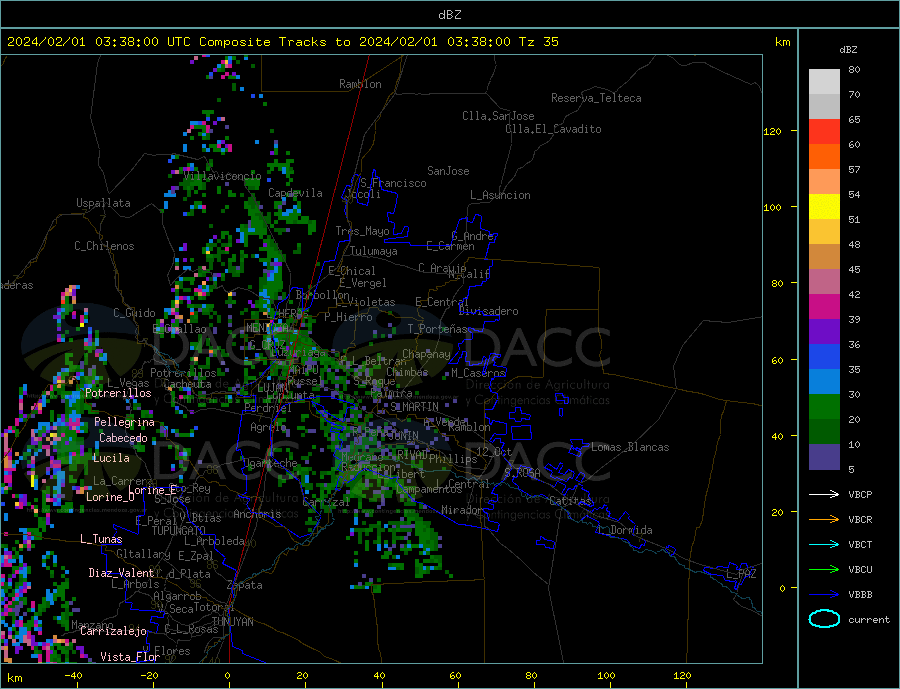Viewport: 900px width, 689px height.
Task: Click the VBCP legend label
Action: 860,494
